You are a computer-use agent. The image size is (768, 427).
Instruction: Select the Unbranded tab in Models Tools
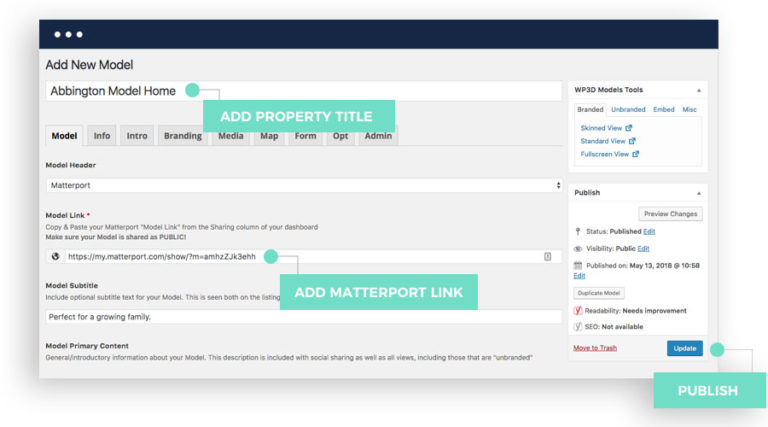[628, 109]
